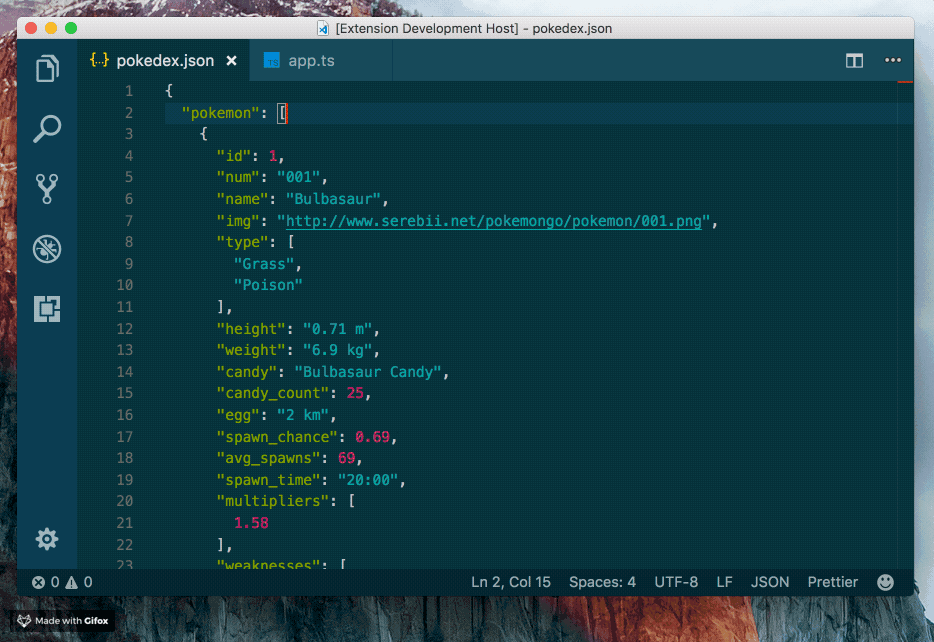934x642 pixels.
Task: Send feedback via the smiley icon
Action: click(x=885, y=581)
